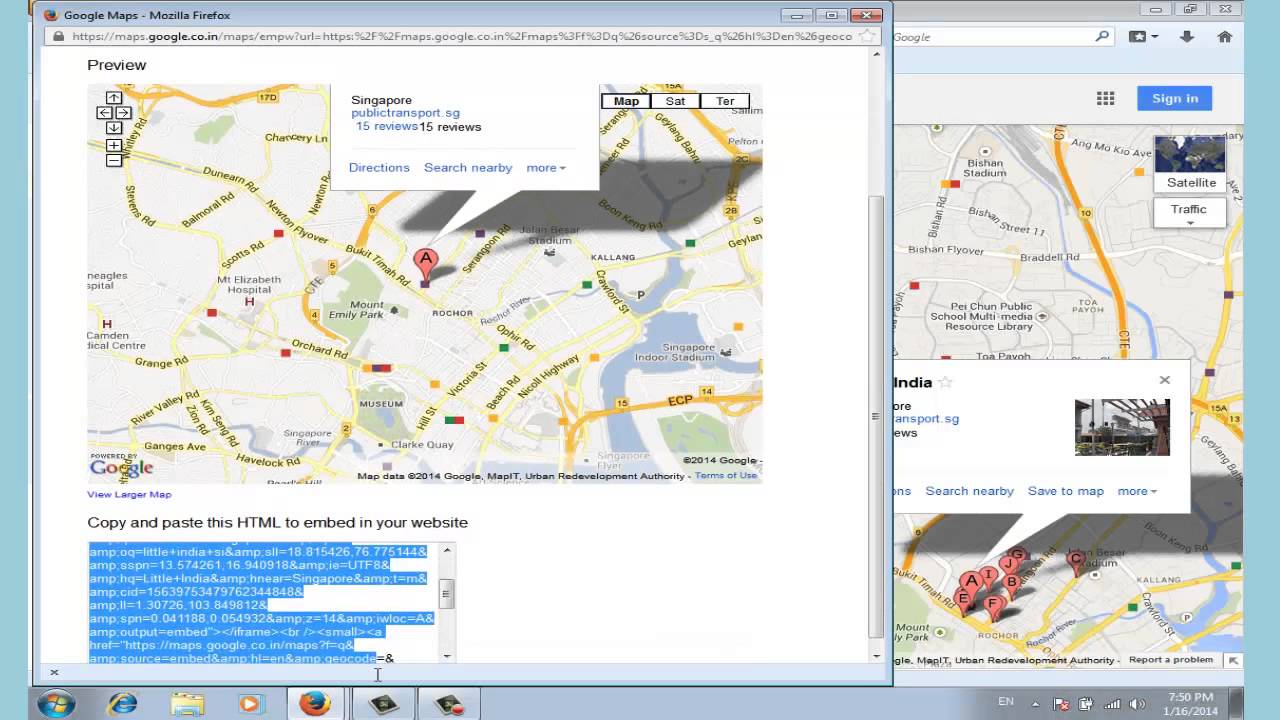Expand more dropdown in background info window
Image resolution: width=1280 pixels, height=720 pixels.
pyautogui.click(x=1137, y=491)
